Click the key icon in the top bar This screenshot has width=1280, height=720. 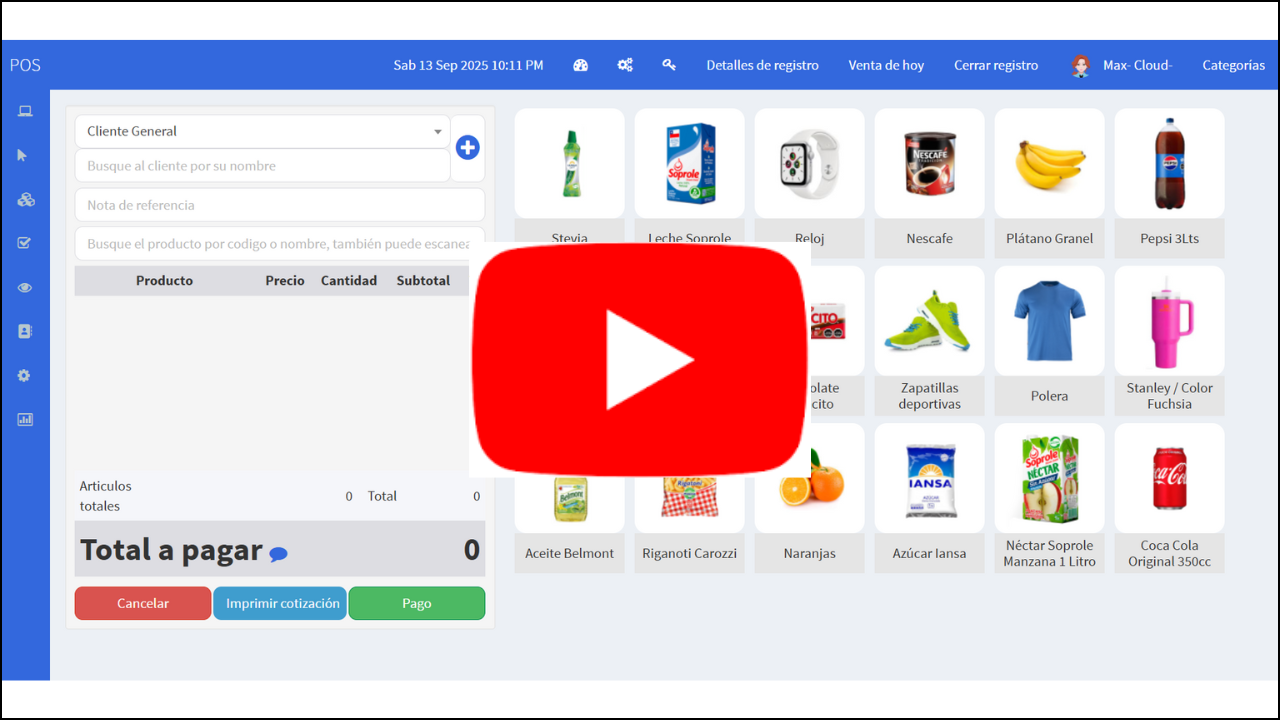point(669,65)
